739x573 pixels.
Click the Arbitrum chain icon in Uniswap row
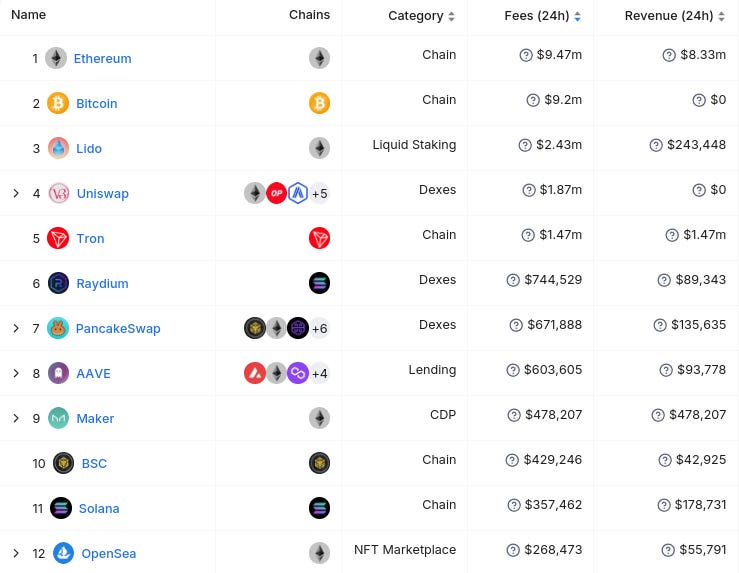(x=298, y=193)
